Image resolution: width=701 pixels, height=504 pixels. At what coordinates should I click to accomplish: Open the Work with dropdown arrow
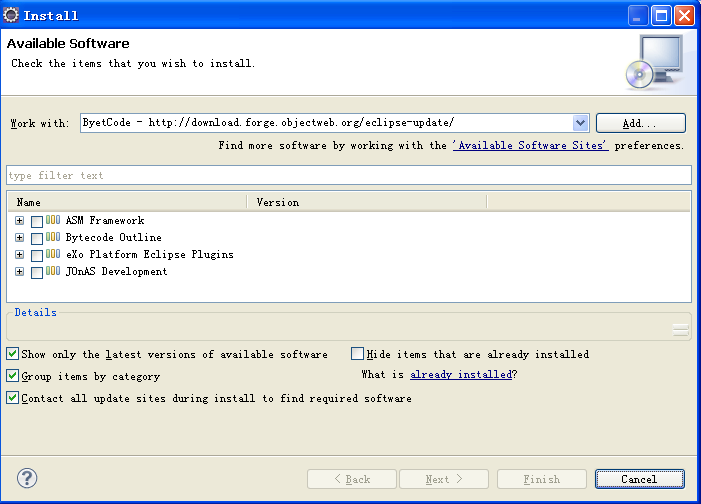pyautogui.click(x=580, y=123)
